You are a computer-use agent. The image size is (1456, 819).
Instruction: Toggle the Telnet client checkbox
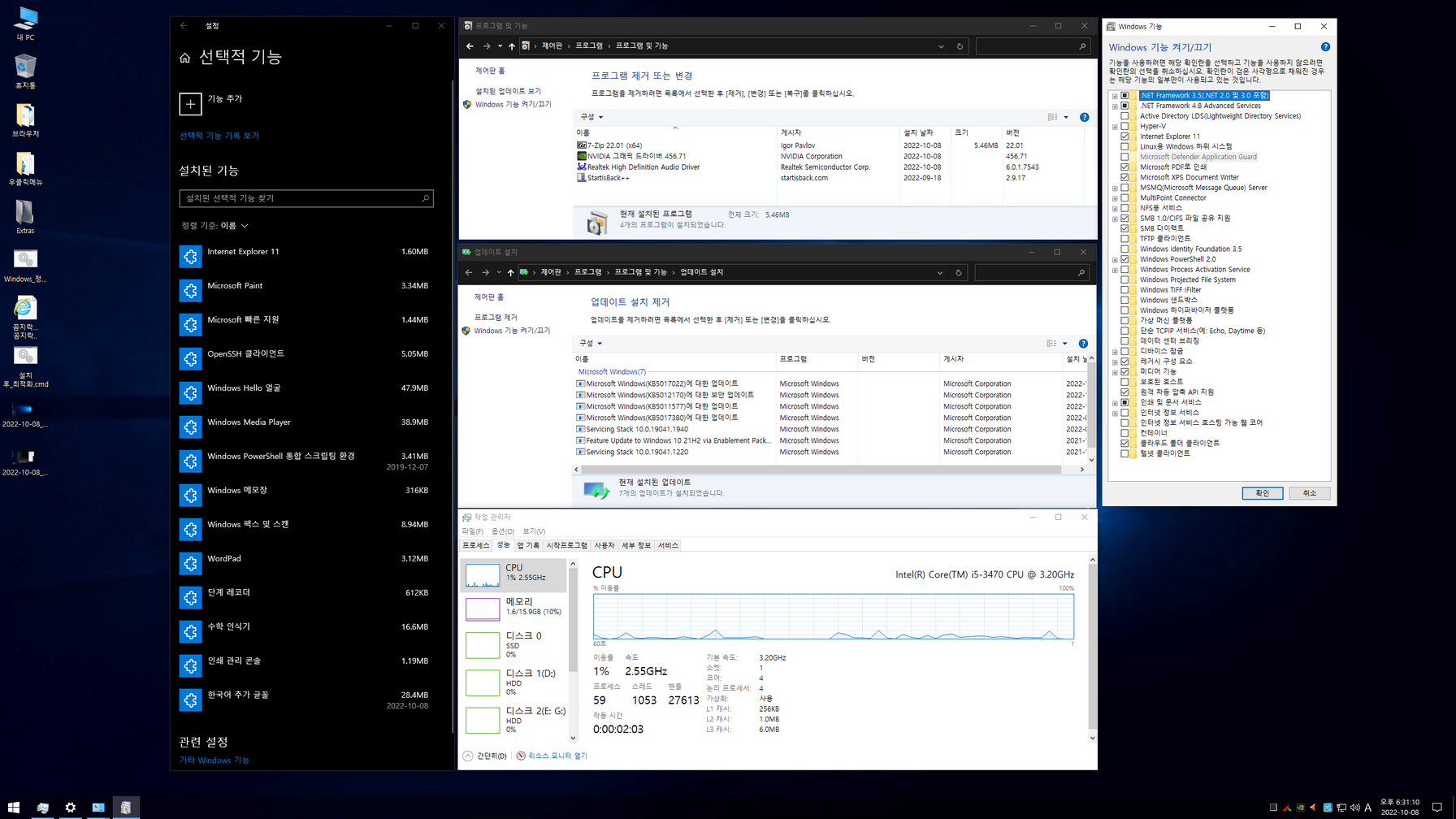pos(1124,453)
